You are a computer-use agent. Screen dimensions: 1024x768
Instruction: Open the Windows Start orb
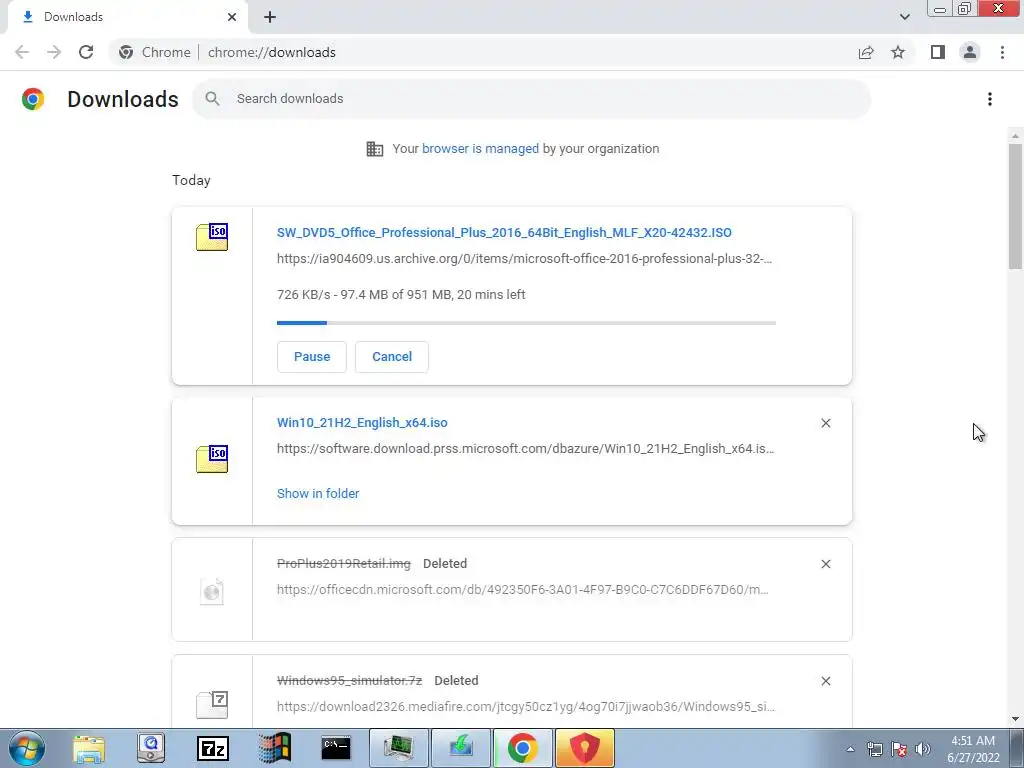[x=27, y=748]
